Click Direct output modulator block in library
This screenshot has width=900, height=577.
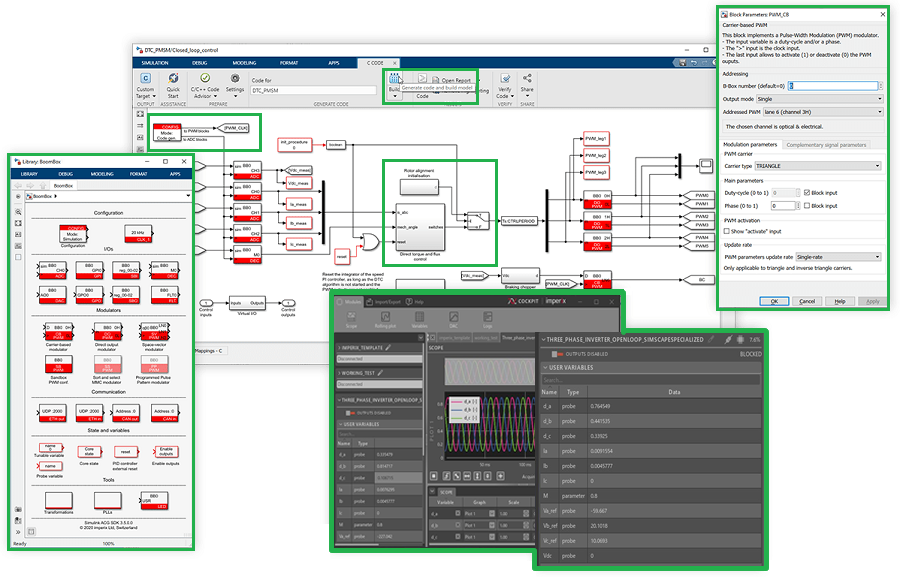(x=107, y=332)
